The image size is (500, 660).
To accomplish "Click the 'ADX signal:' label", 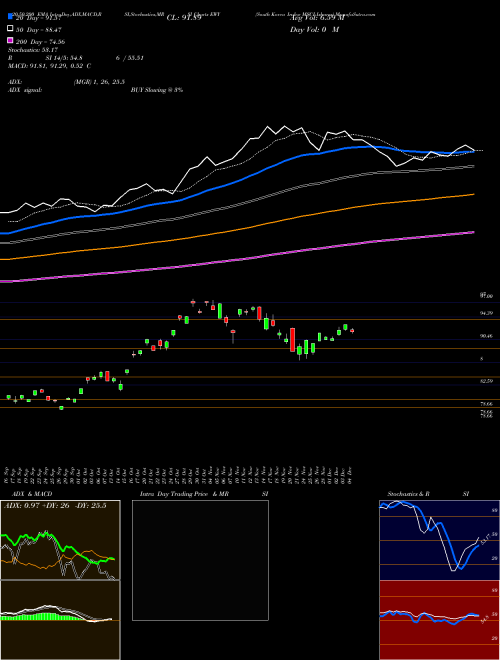I will point(25,90).
